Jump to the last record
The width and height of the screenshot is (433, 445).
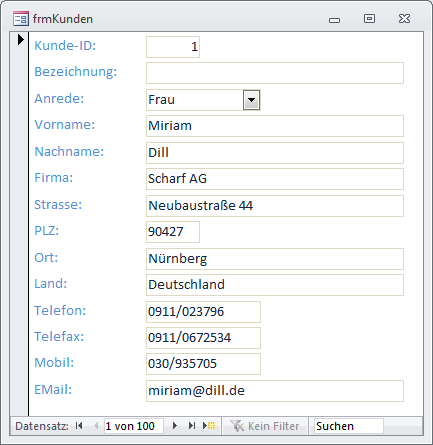click(192, 426)
